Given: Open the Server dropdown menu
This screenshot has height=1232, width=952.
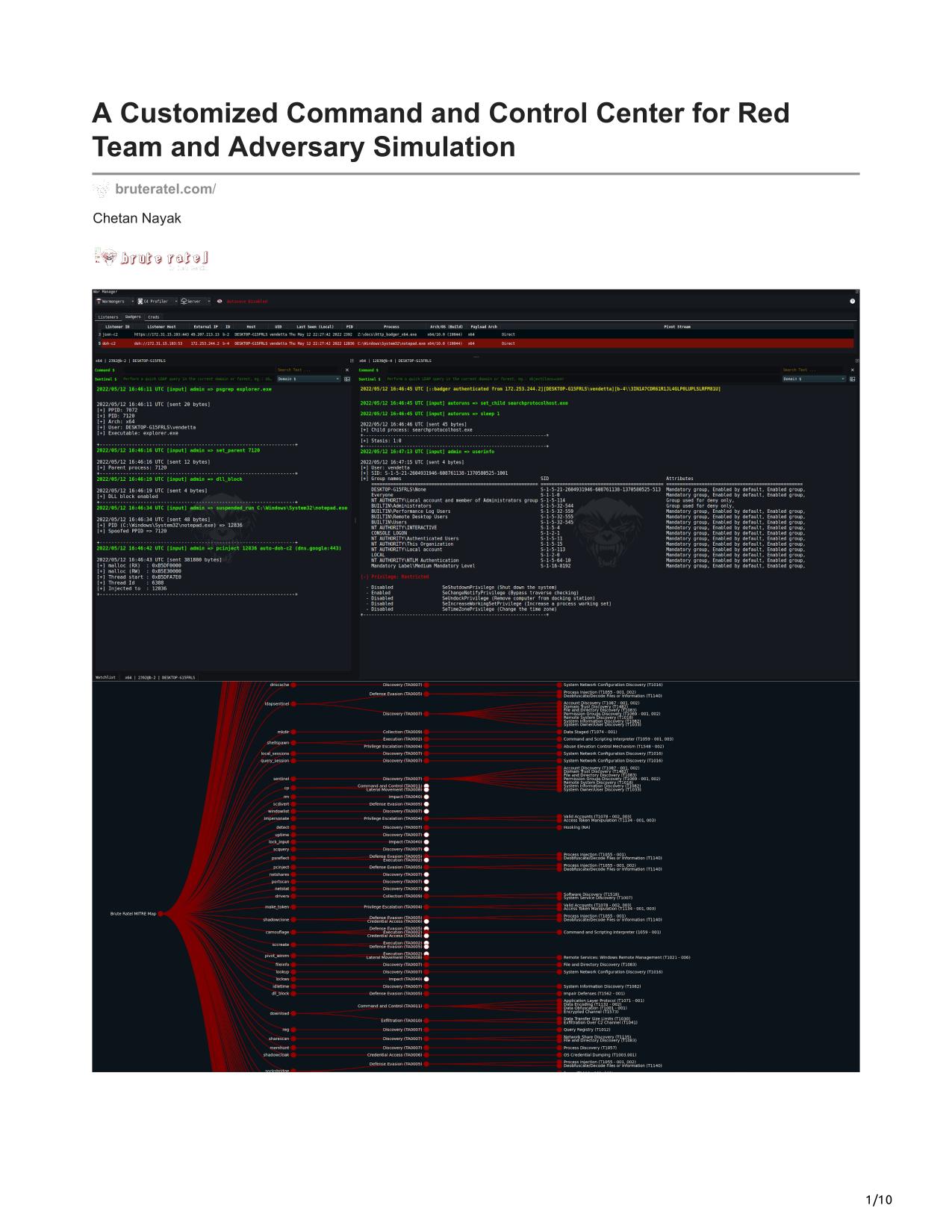Looking at the screenshot, I should [x=196, y=302].
